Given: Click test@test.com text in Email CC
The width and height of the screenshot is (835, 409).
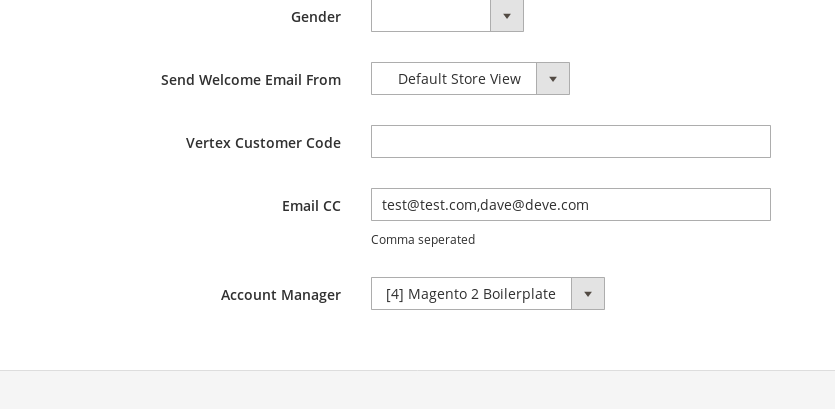Looking at the screenshot, I should (x=430, y=205).
